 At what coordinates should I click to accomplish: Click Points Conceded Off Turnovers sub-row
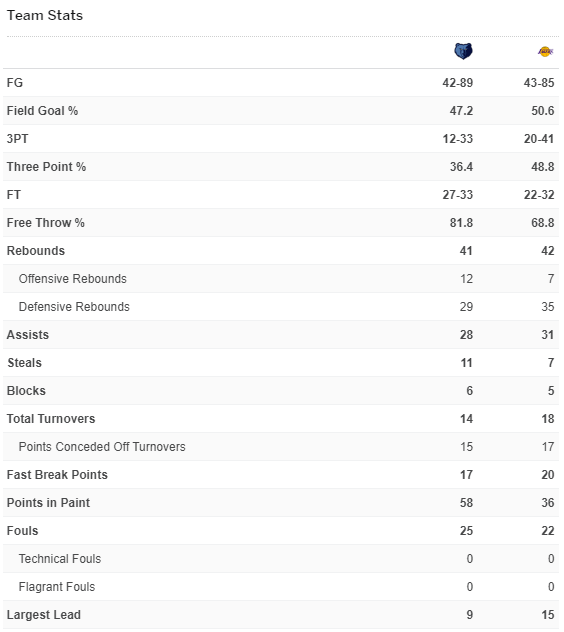pos(281,447)
